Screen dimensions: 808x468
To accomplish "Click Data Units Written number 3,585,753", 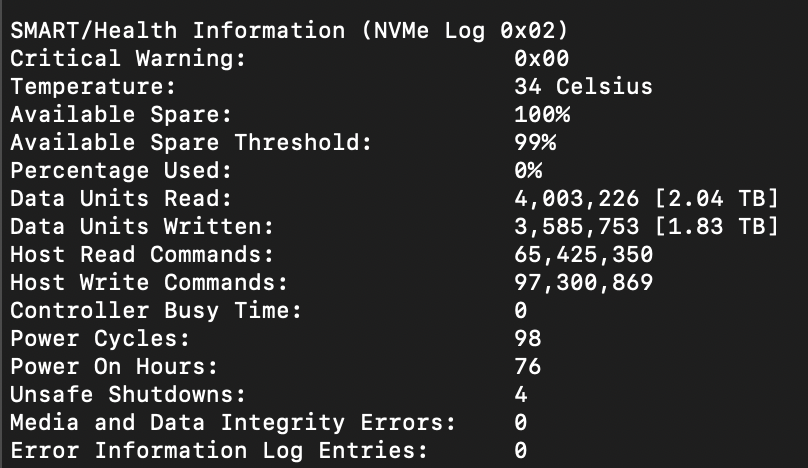I will (x=577, y=227).
